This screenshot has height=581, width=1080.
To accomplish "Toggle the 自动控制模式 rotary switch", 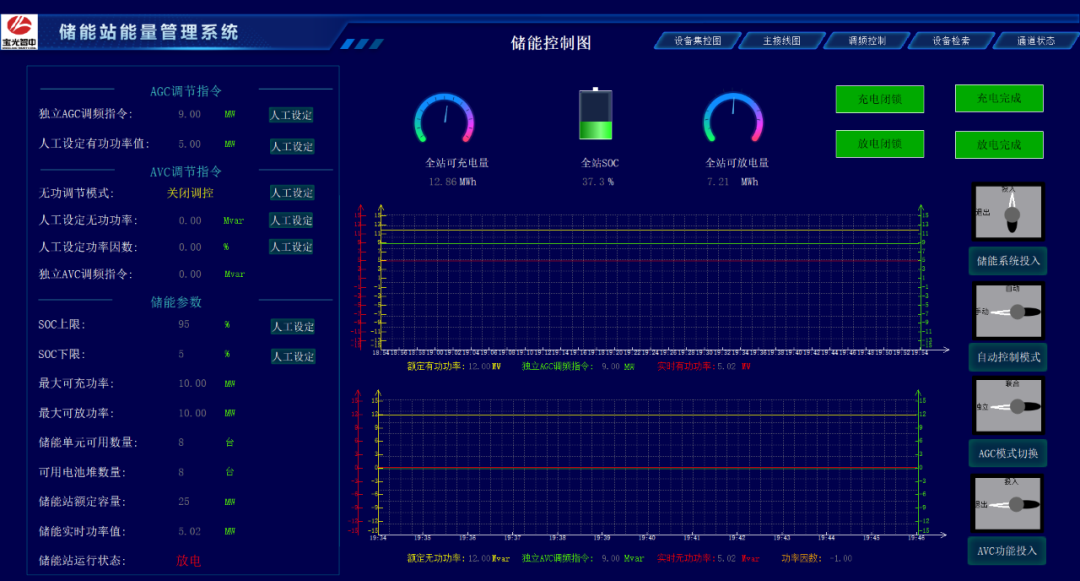I will (1008, 312).
